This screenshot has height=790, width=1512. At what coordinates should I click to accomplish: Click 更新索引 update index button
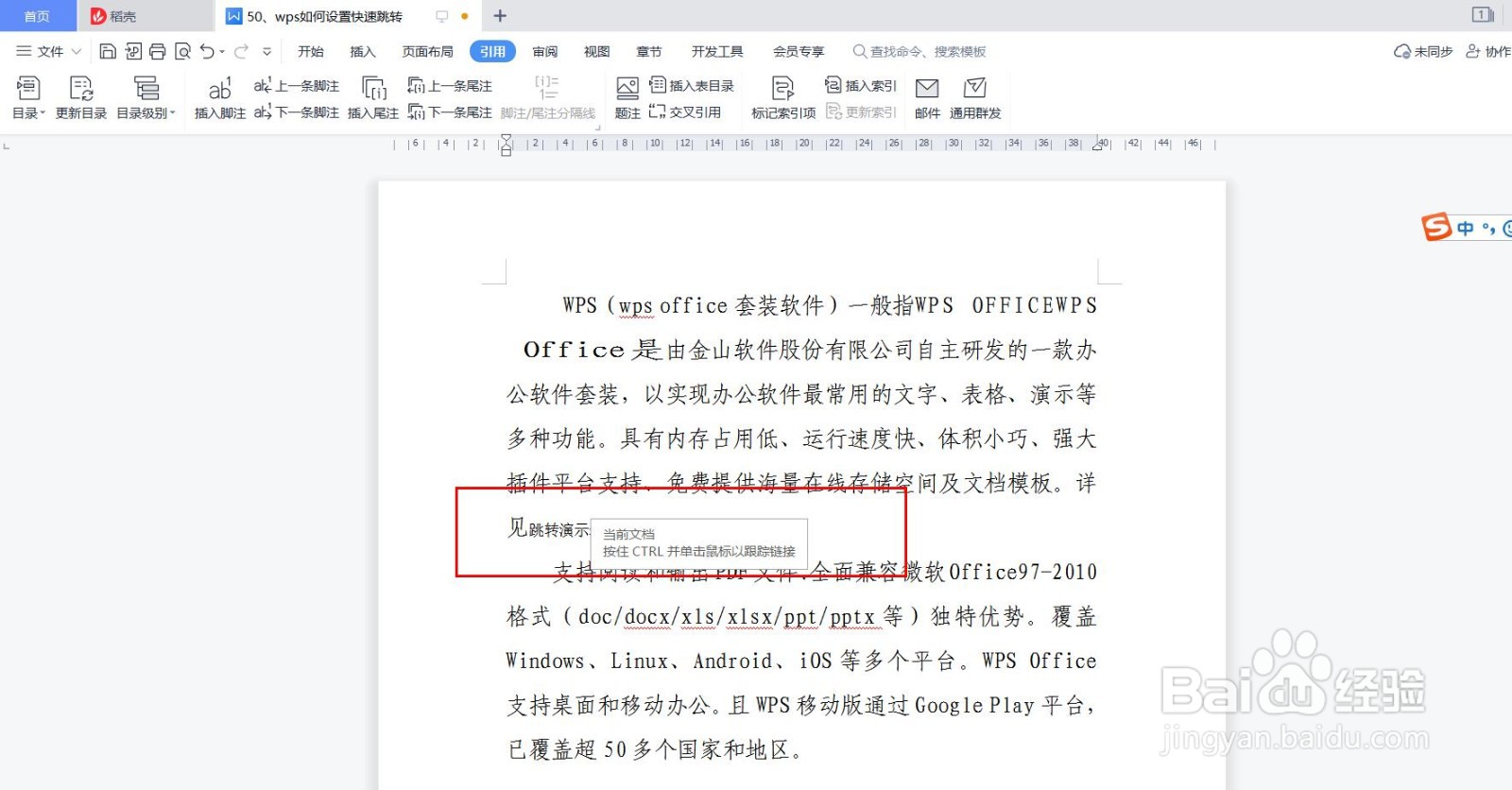pos(860,112)
